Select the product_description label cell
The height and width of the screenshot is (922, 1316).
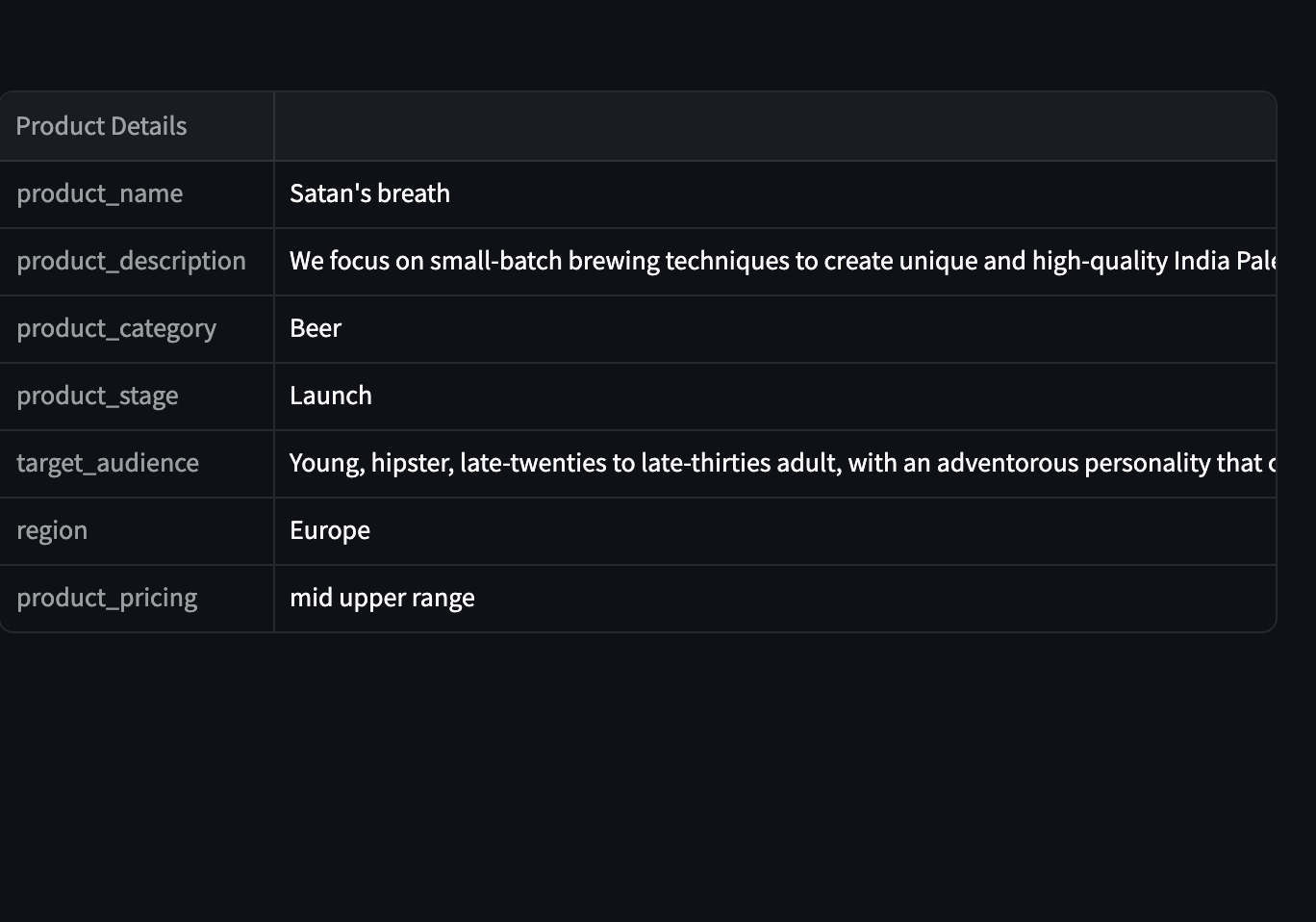coord(137,262)
